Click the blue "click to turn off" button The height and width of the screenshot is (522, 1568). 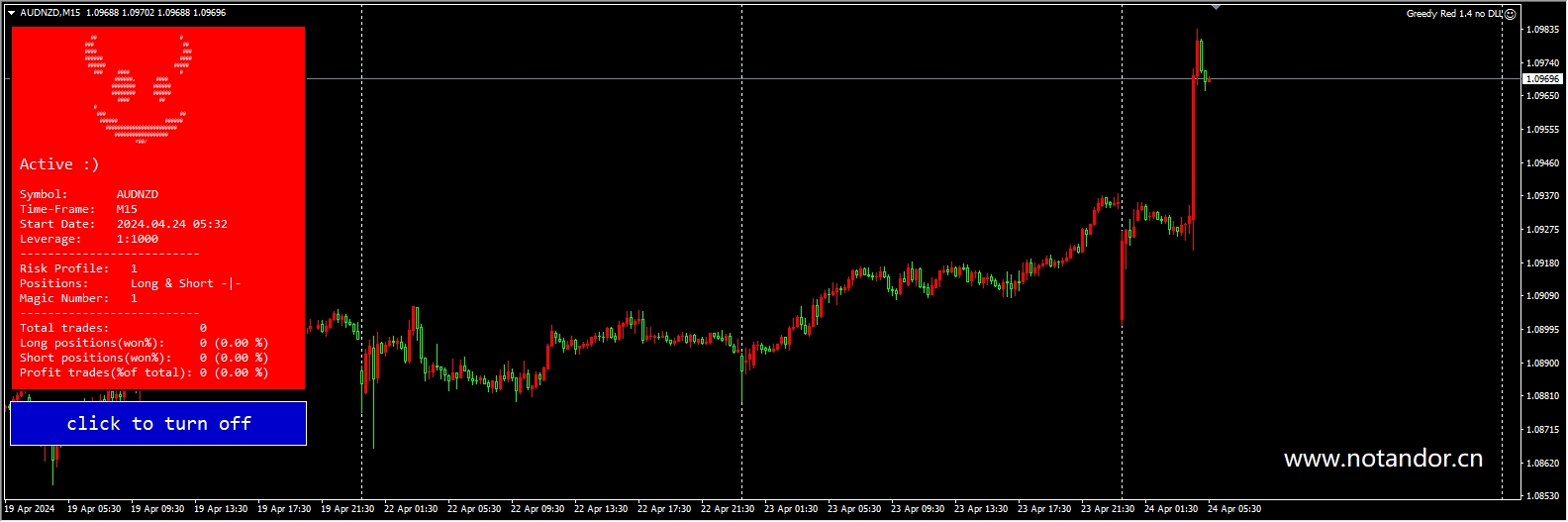(x=158, y=424)
